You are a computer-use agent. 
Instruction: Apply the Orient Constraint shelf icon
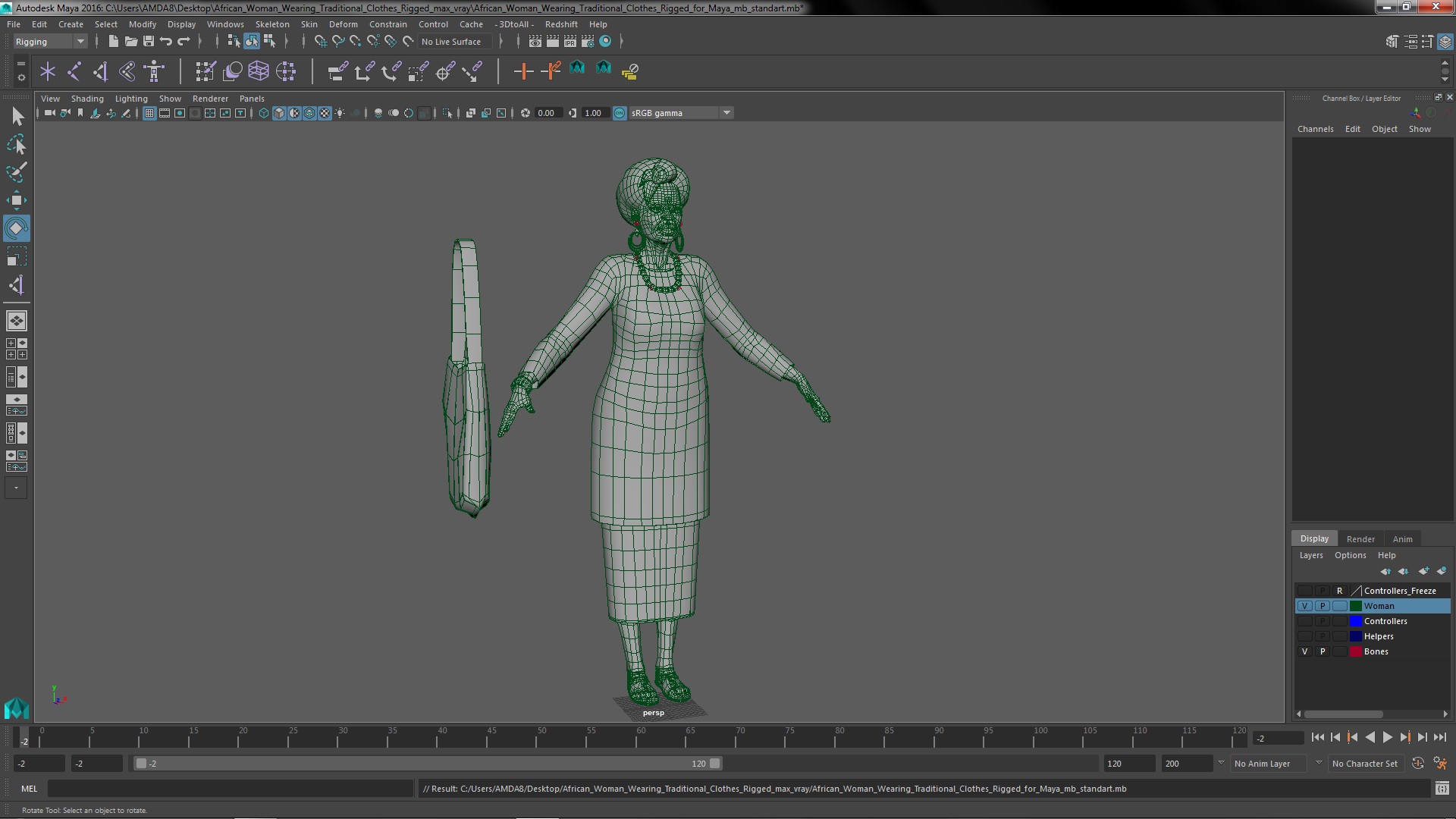click(x=391, y=71)
